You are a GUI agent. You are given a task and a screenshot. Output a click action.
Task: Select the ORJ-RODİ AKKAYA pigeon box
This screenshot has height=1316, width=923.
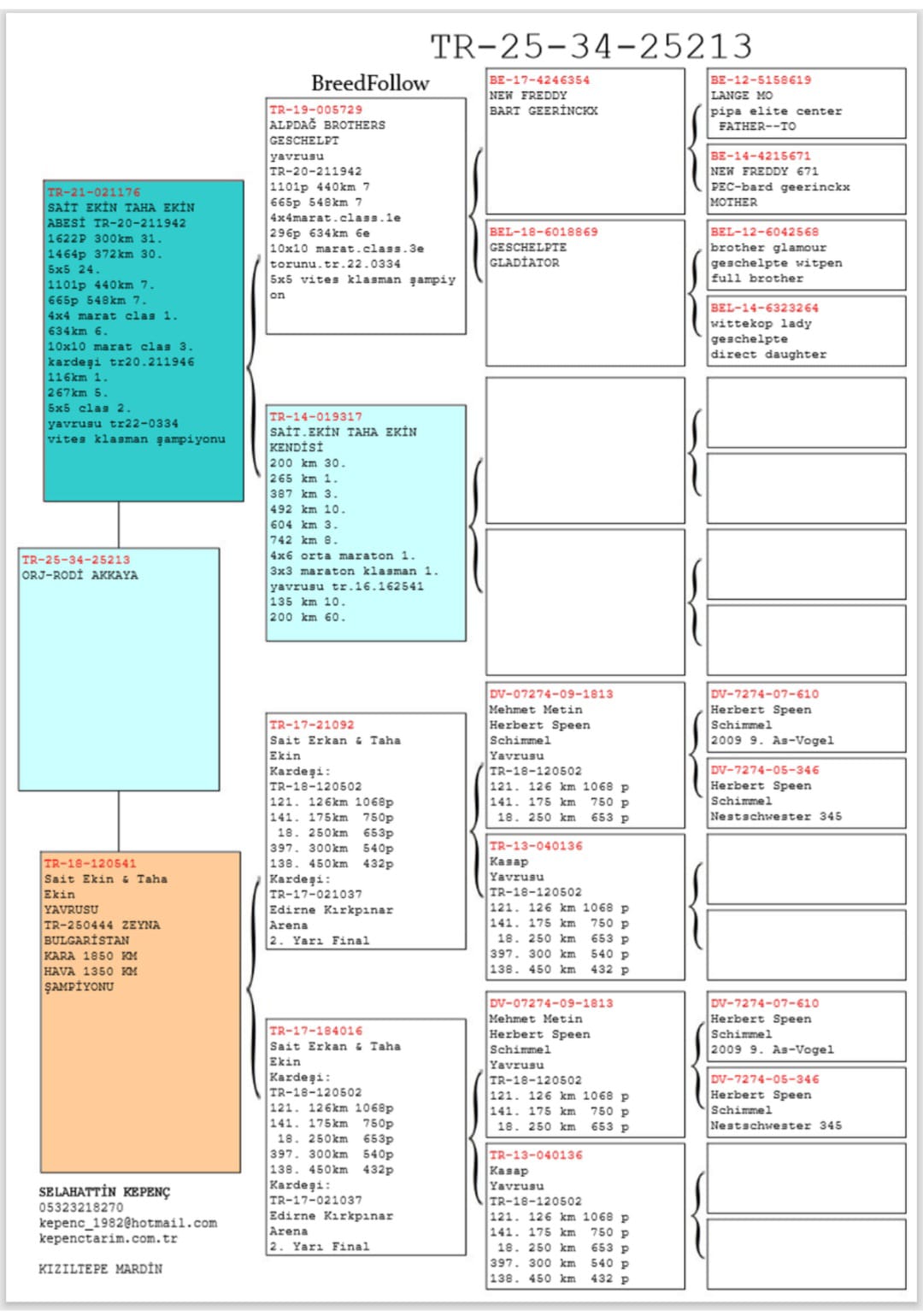(x=119, y=668)
